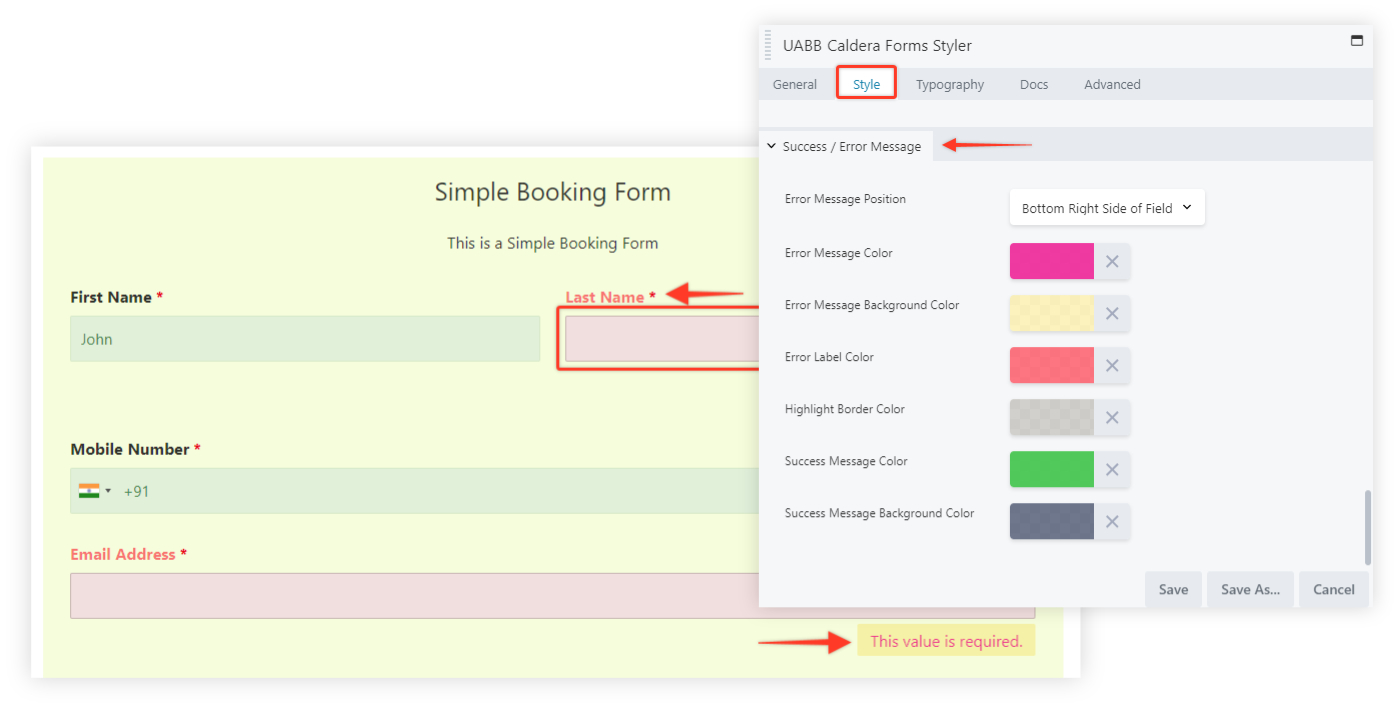
Task: Go to the Advanced tab
Action: tap(1111, 84)
